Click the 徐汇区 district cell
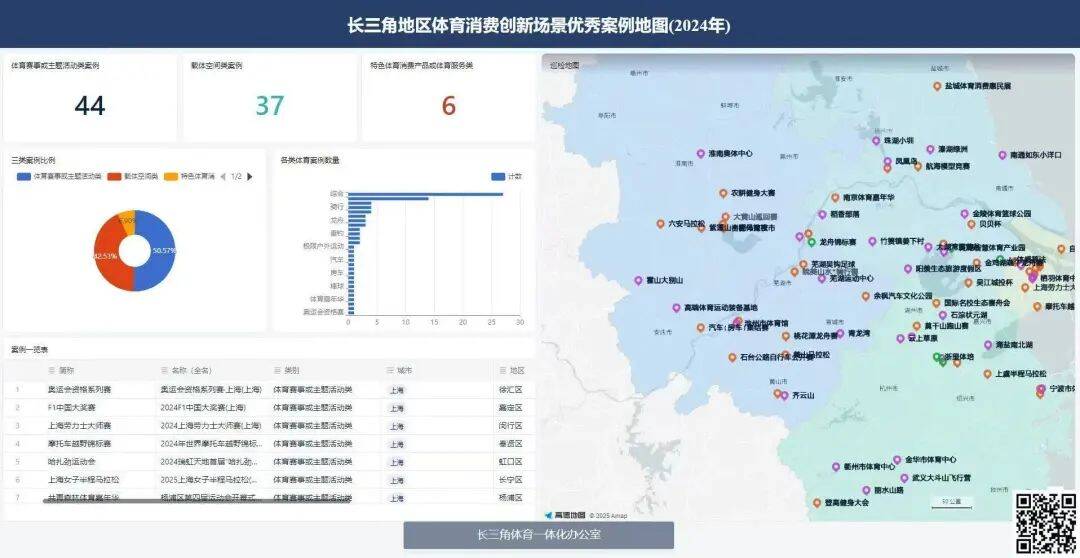Screen dimensions: 1080x558 coord(510,390)
